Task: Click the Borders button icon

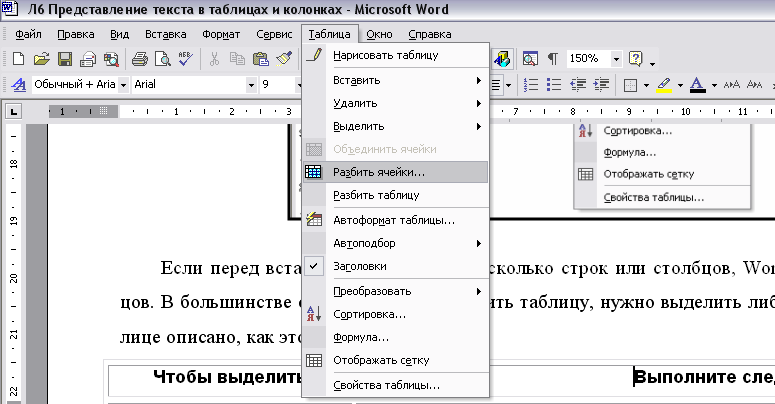Action: pyautogui.click(x=630, y=85)
